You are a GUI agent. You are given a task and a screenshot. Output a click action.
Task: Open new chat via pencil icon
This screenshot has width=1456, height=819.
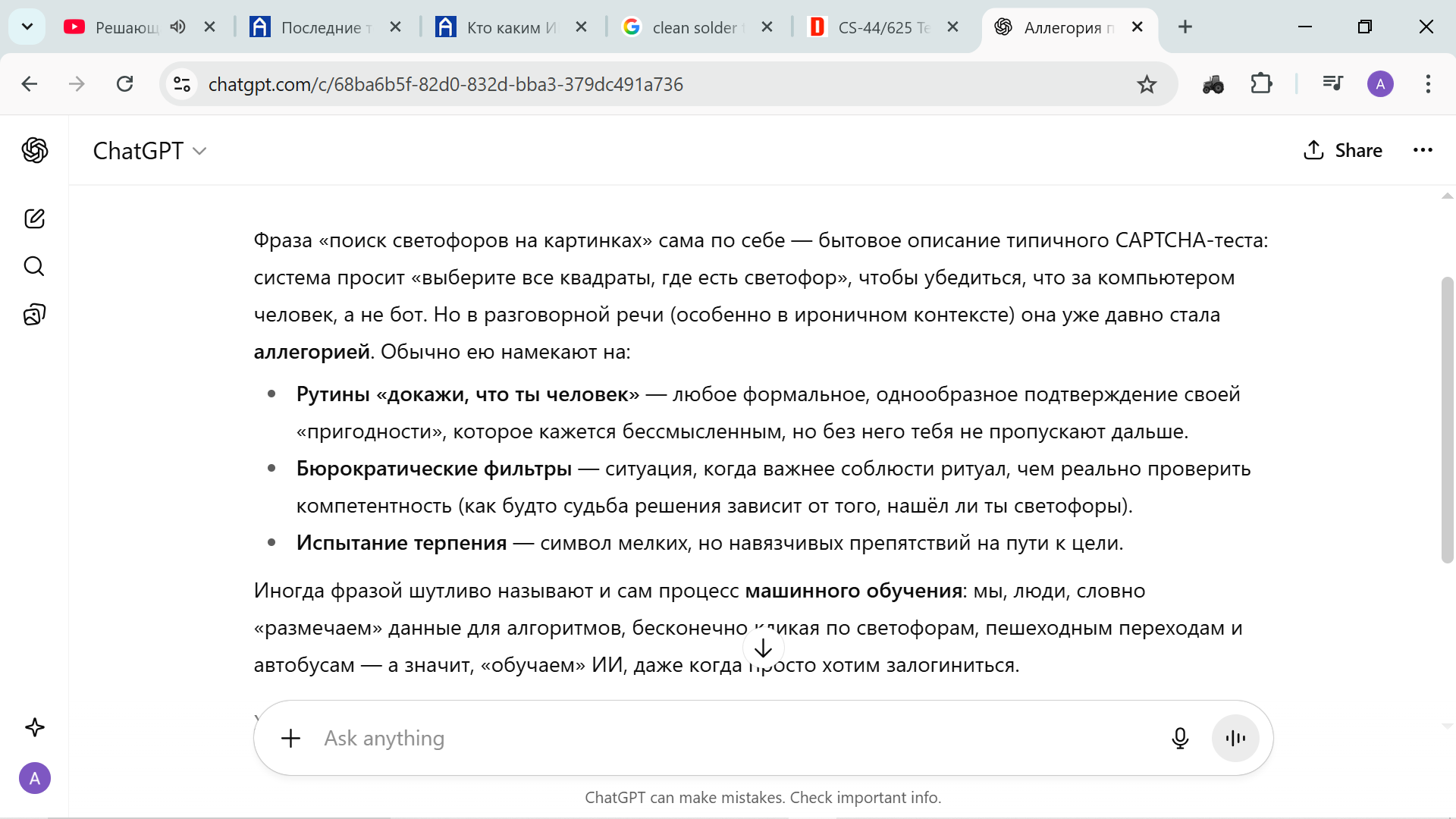click(34, 219)
